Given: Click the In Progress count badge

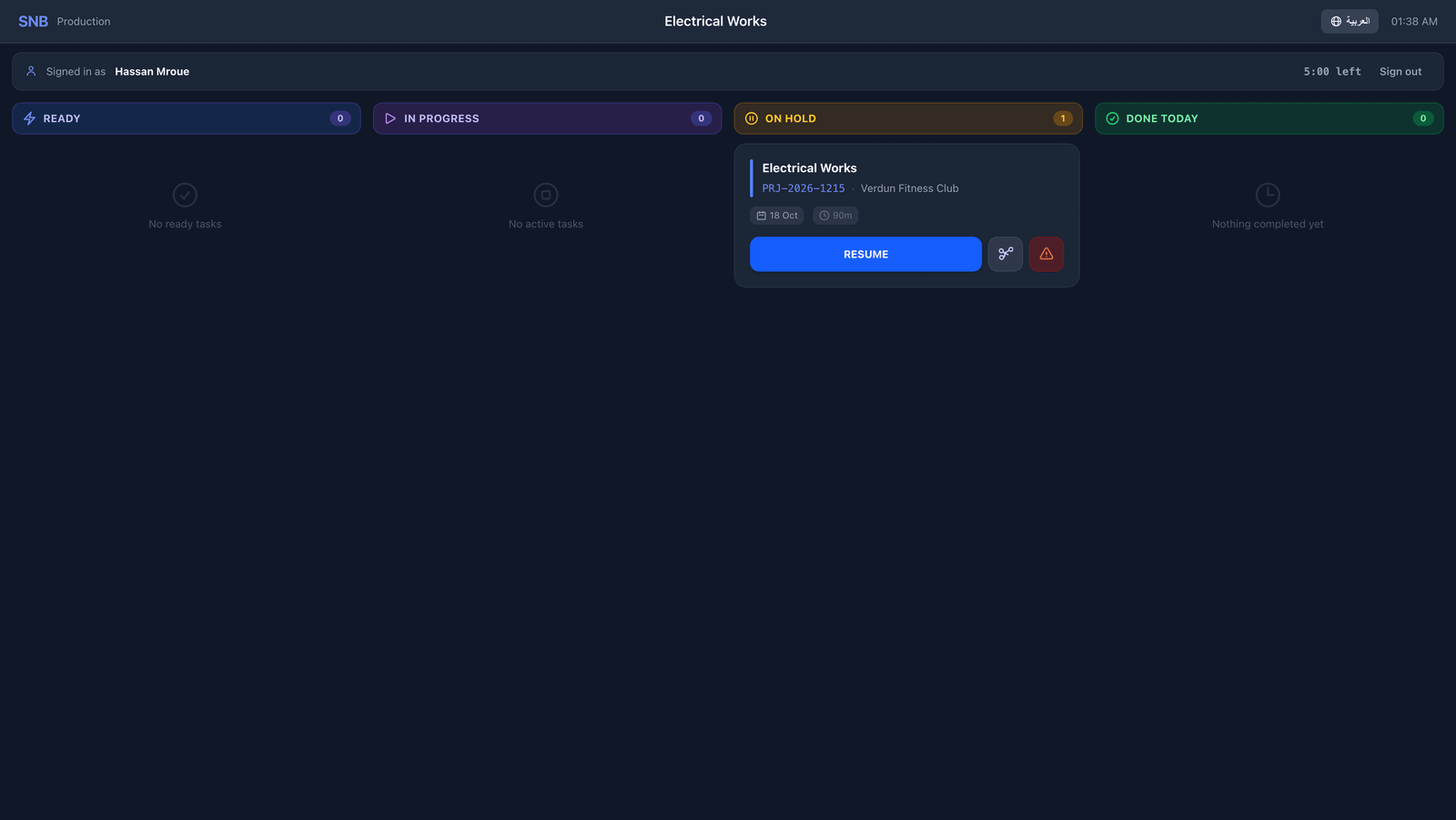Looking at the screenshot, I should [701, 118].
